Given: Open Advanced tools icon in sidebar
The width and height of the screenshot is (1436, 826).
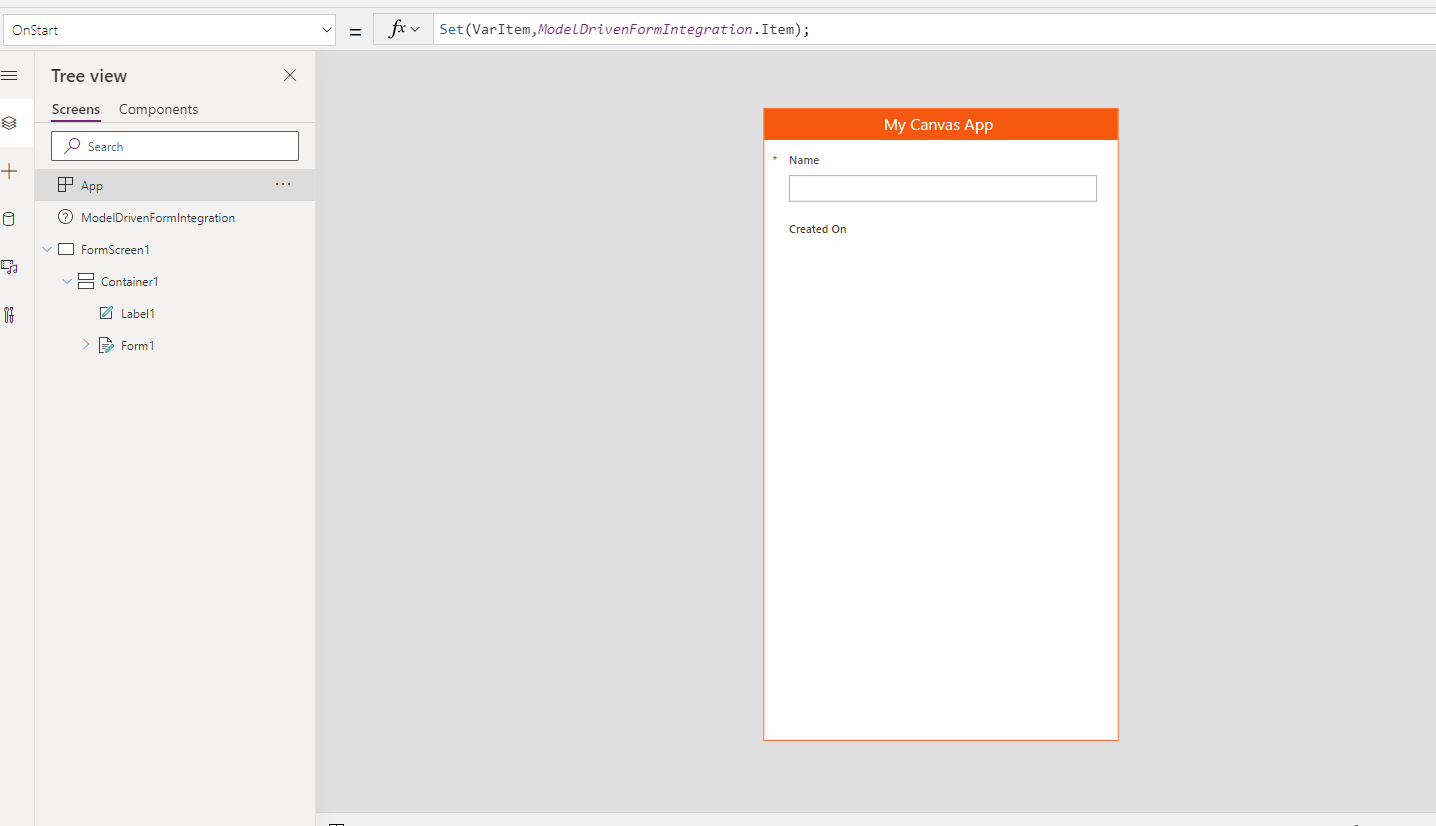Looking at the screenshot, I should click(x=9, y=315).
